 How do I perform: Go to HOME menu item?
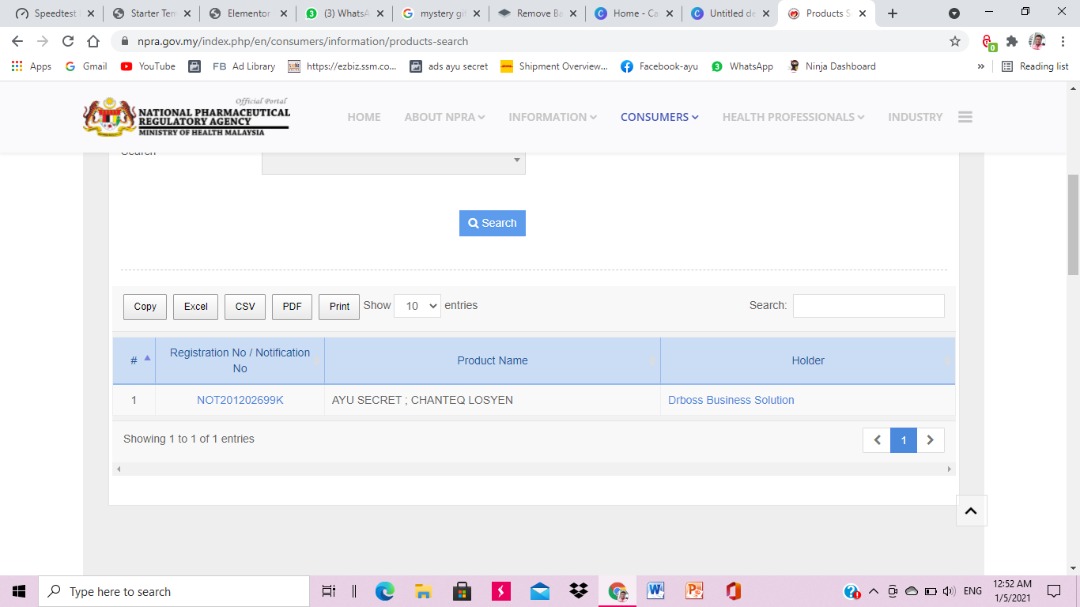coord(364,117)
